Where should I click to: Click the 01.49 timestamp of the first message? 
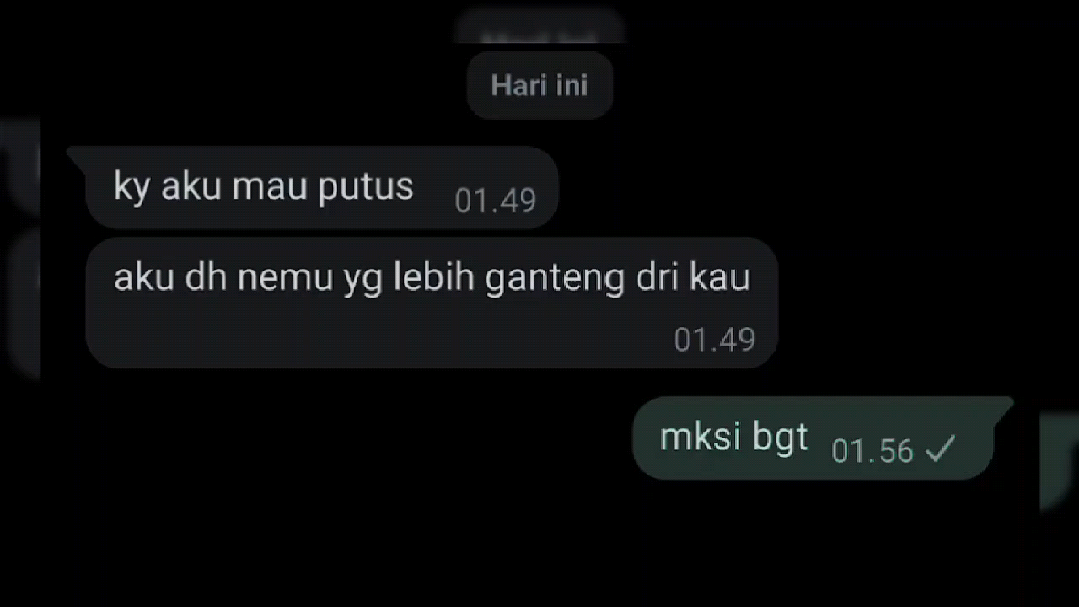pos(495,200)
